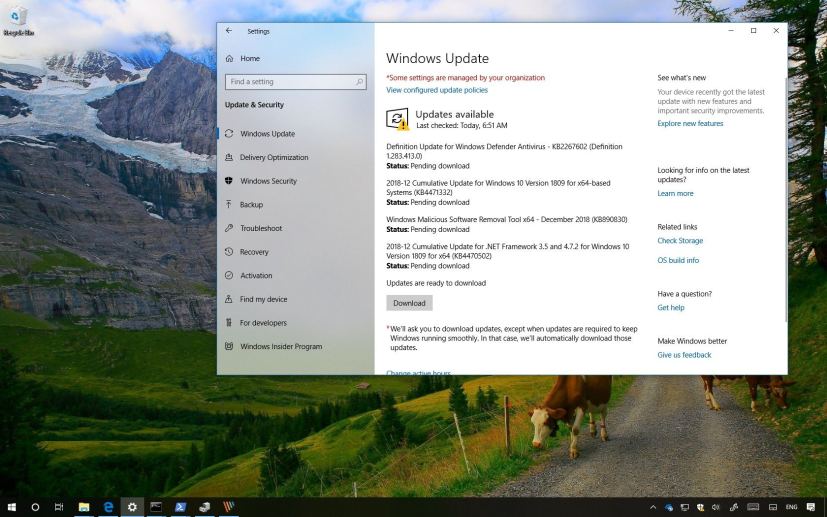
Task: Click the Windows Security tray shield icon
Action: tap(700, 508)
